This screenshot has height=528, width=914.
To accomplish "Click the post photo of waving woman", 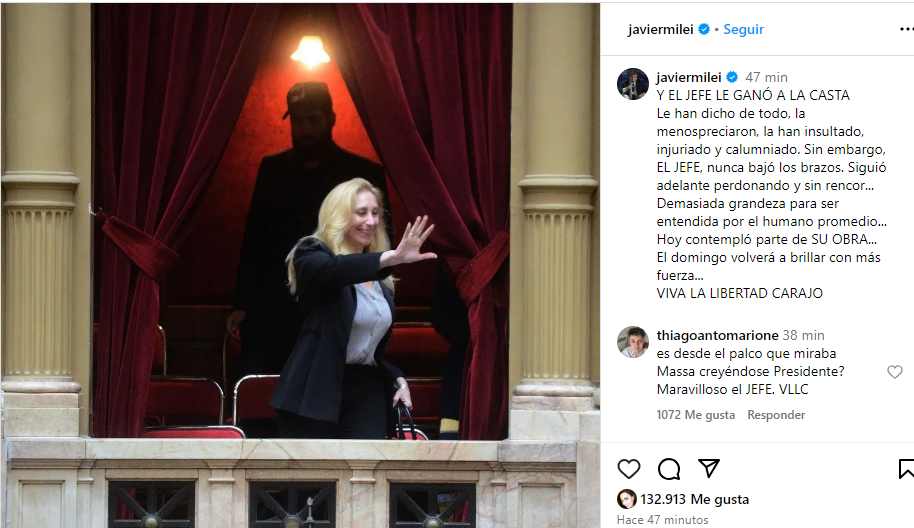I will tap(300, 264).
